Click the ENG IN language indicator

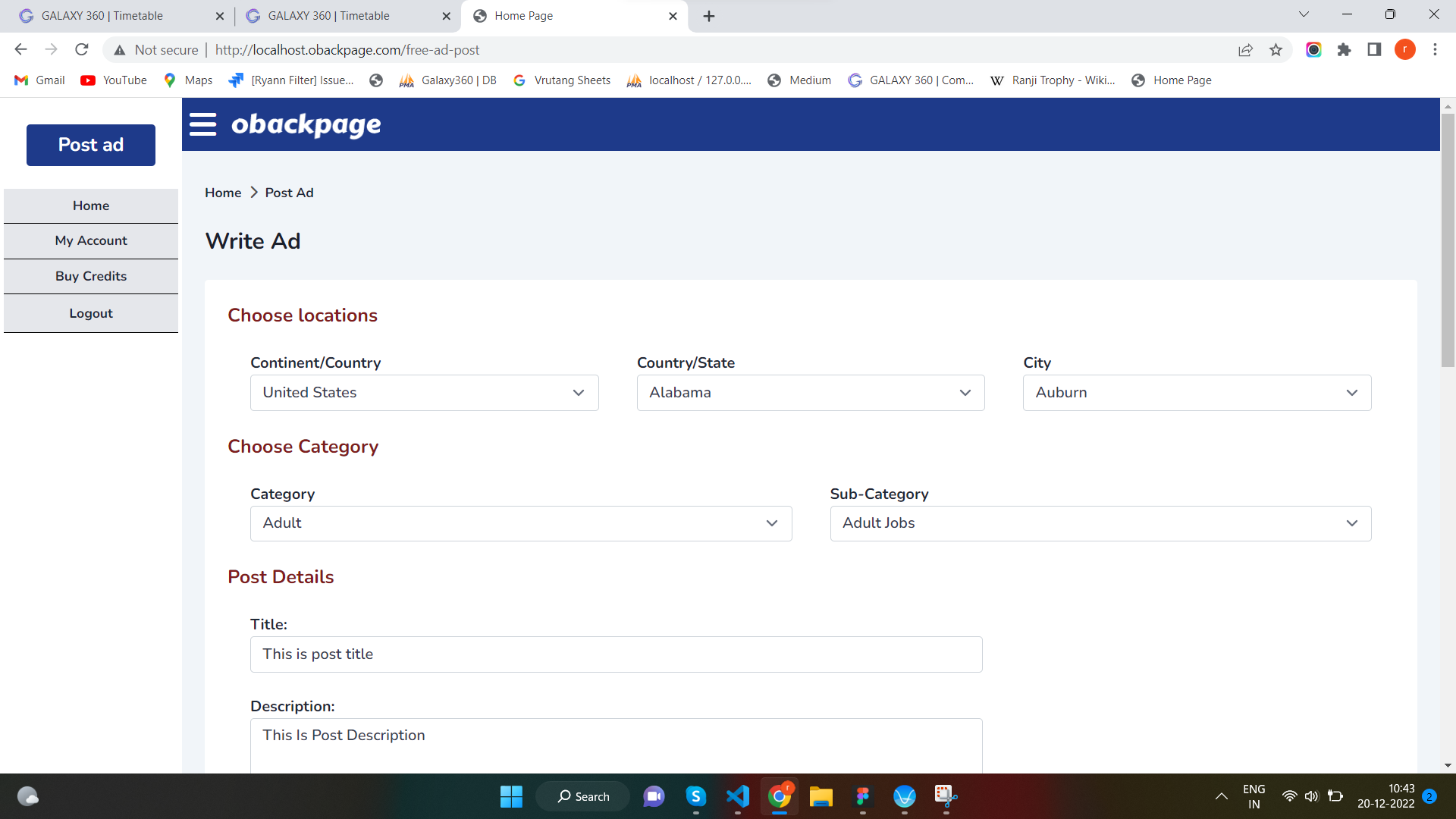[1254, 796]
